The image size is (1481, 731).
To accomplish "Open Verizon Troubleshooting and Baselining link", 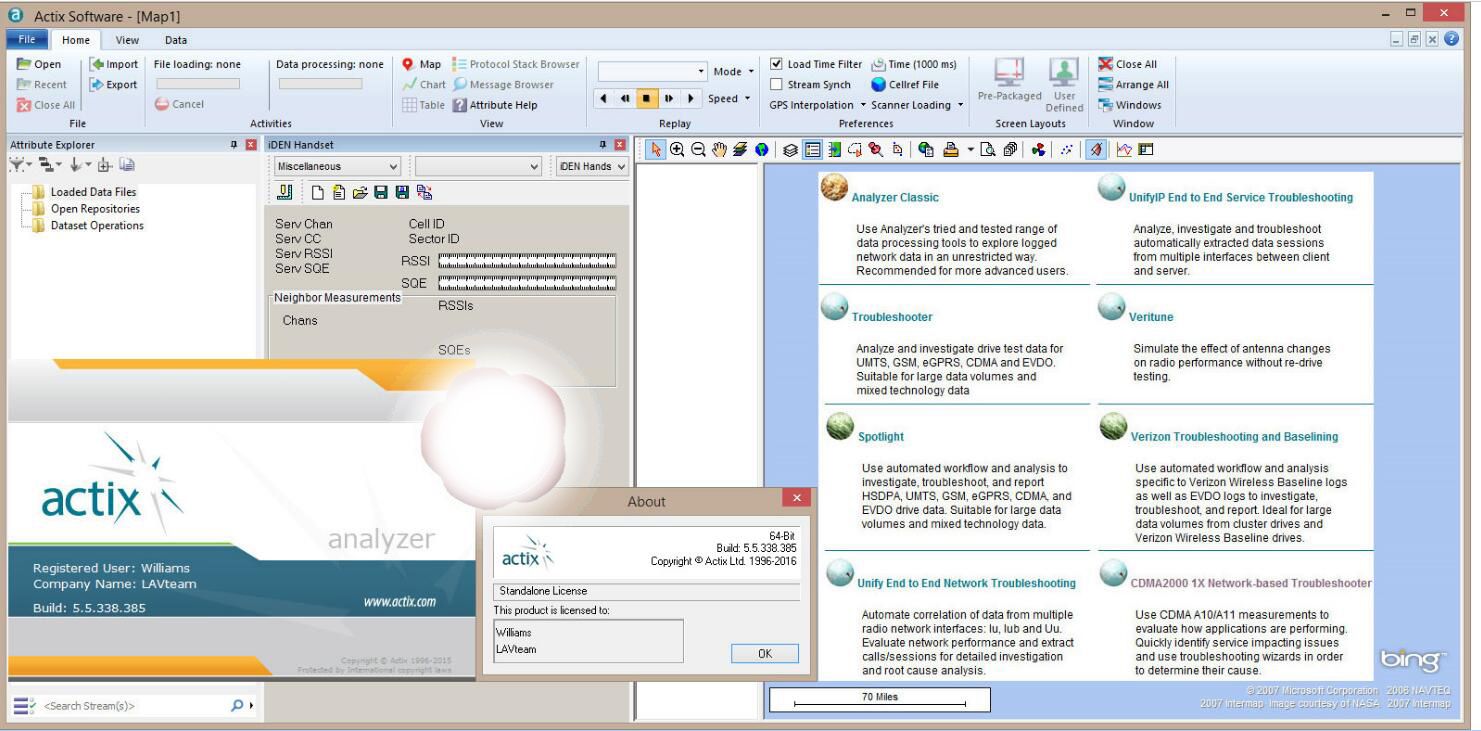I will [x=1234, y=436].
